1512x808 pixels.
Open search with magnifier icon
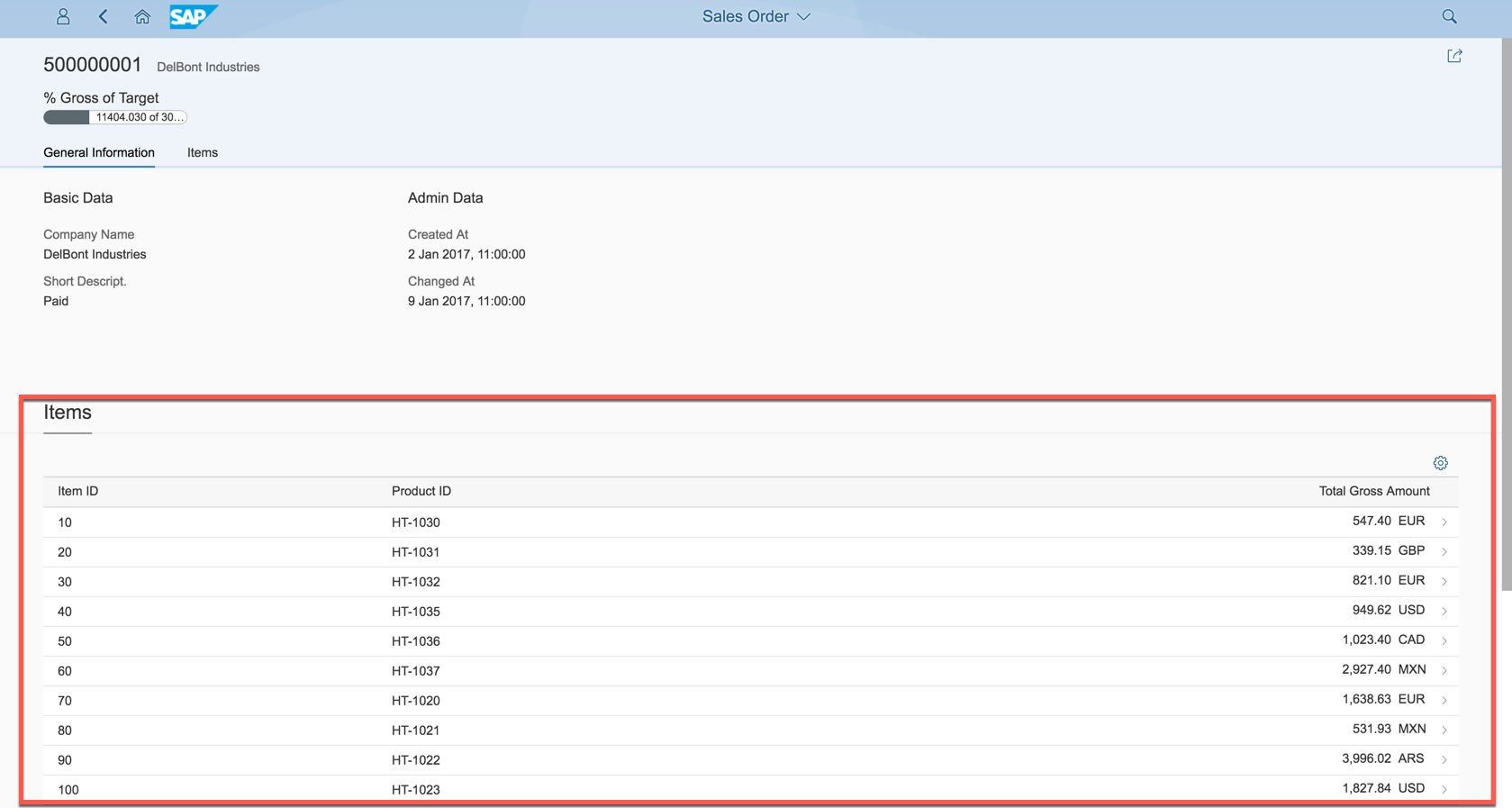point(1449,16)
